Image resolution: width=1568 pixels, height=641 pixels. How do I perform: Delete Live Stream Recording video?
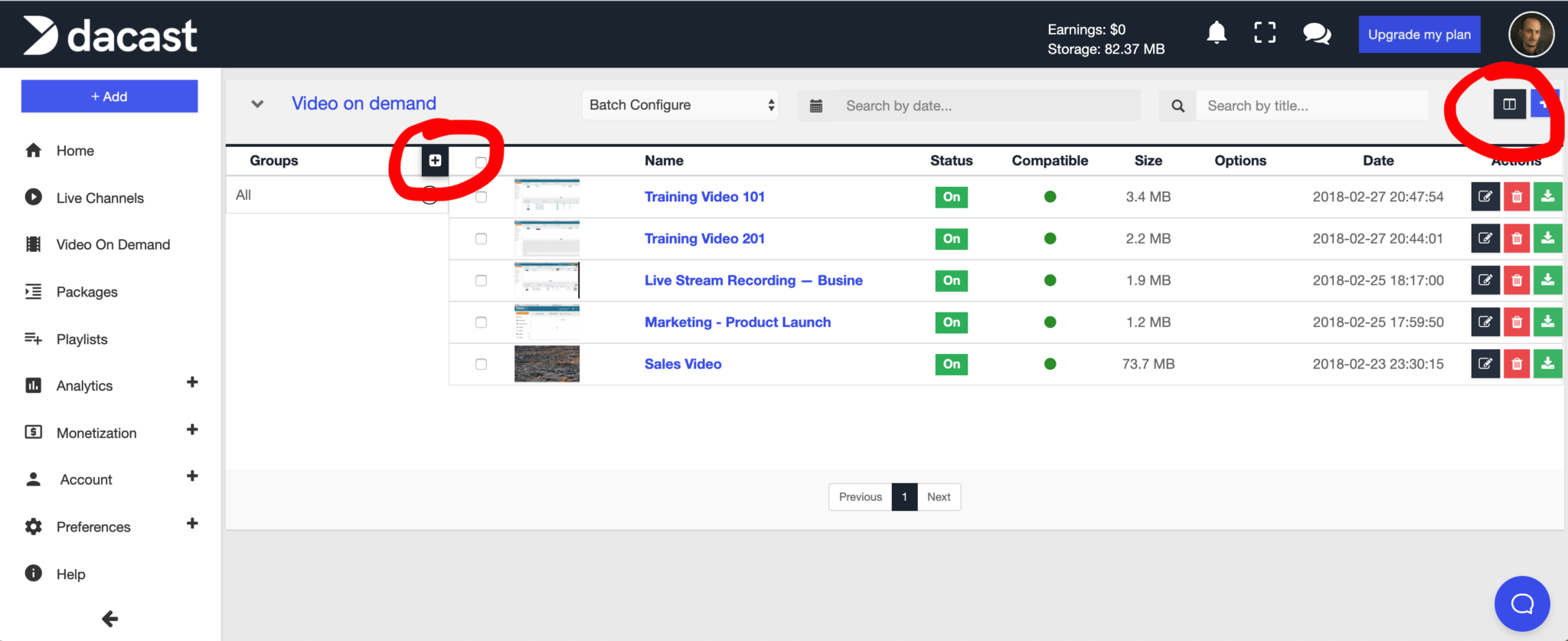coord(1517,280)
